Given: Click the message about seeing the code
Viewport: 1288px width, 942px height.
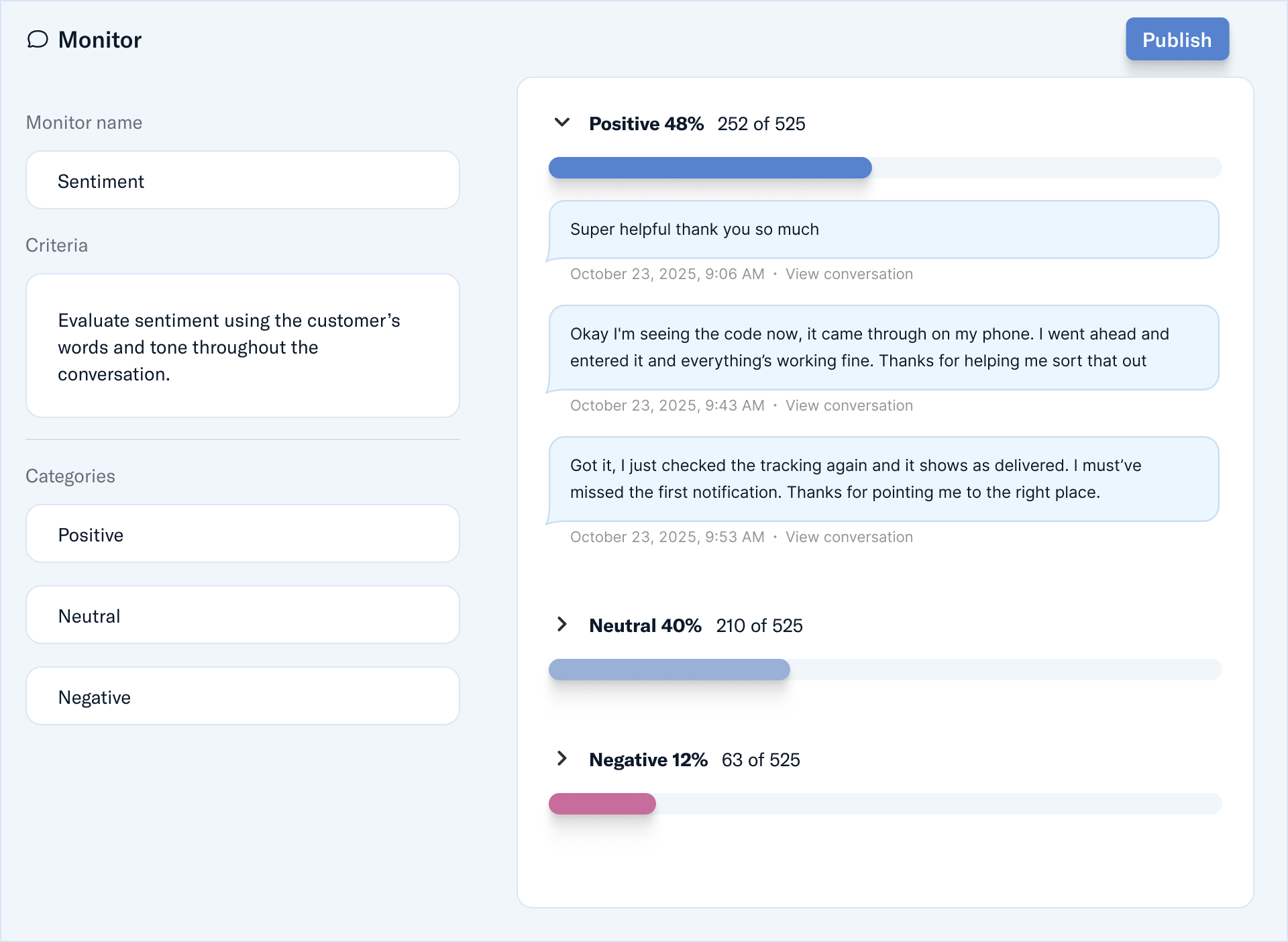Looking at the screenshot, I should [883, 348].
